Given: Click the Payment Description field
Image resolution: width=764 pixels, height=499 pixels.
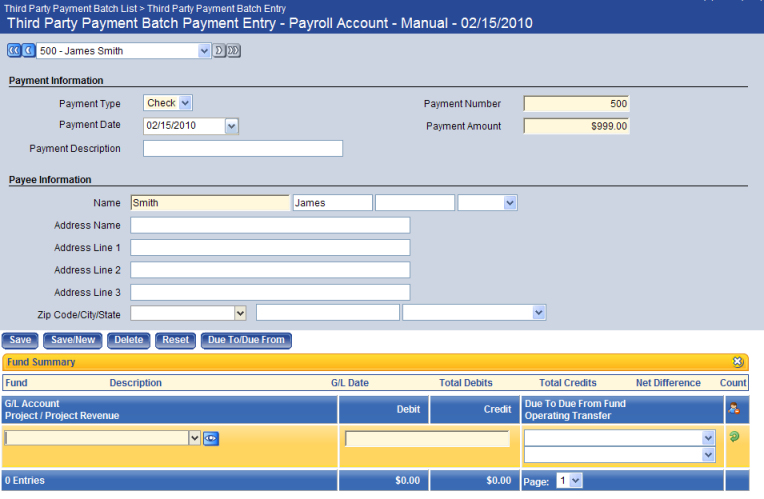Looking at the screenshot, I should [x=243, y=149].
